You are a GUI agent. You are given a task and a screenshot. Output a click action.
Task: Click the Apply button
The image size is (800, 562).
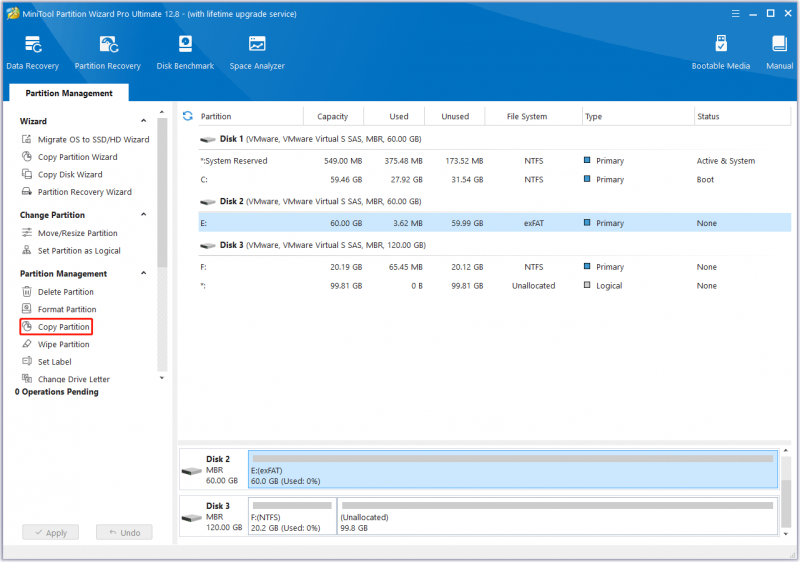(51, 532)
